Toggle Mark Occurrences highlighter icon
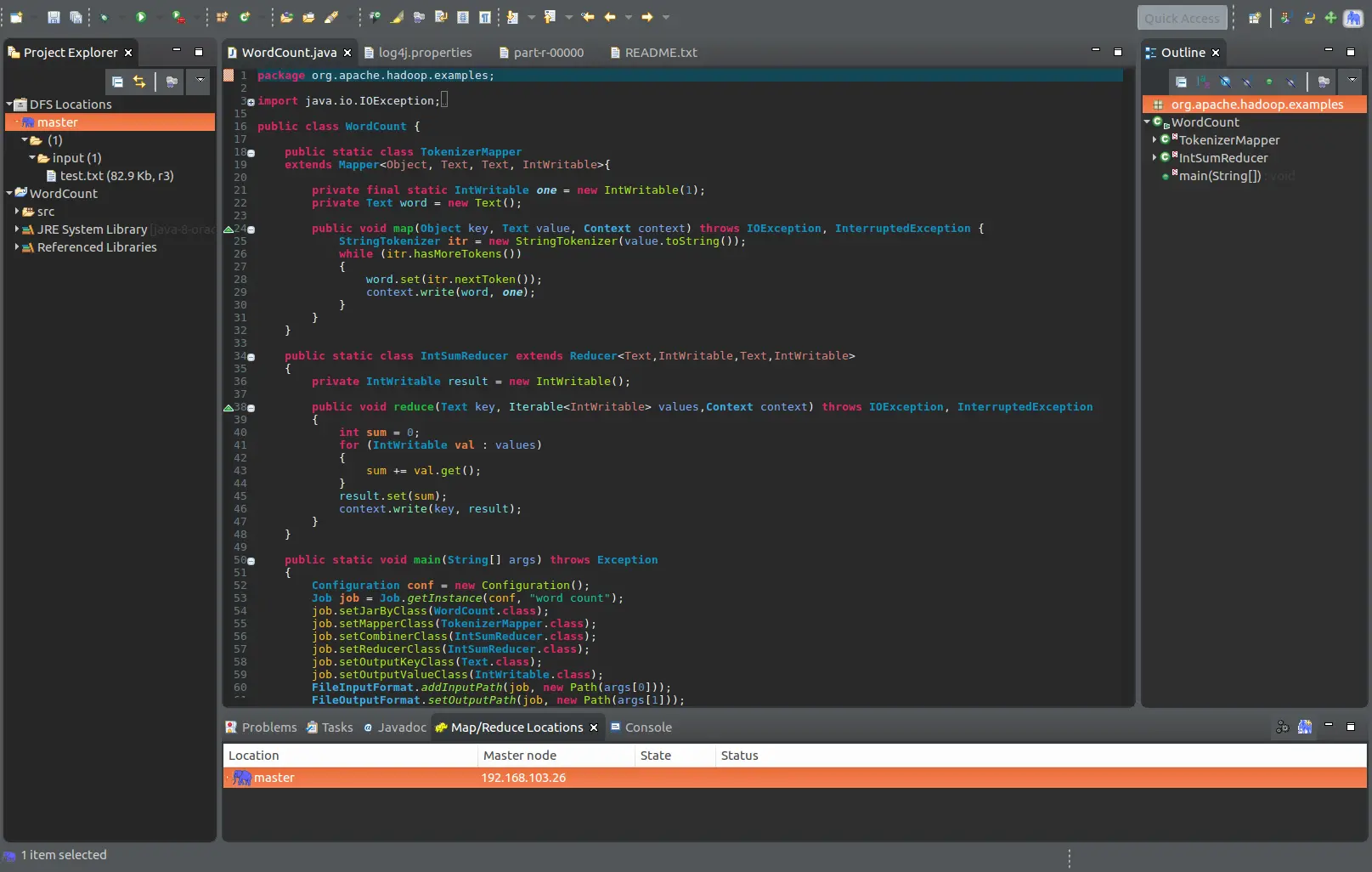The width and height of the screenshot is (1372, 872). click(x=397, y=17)
